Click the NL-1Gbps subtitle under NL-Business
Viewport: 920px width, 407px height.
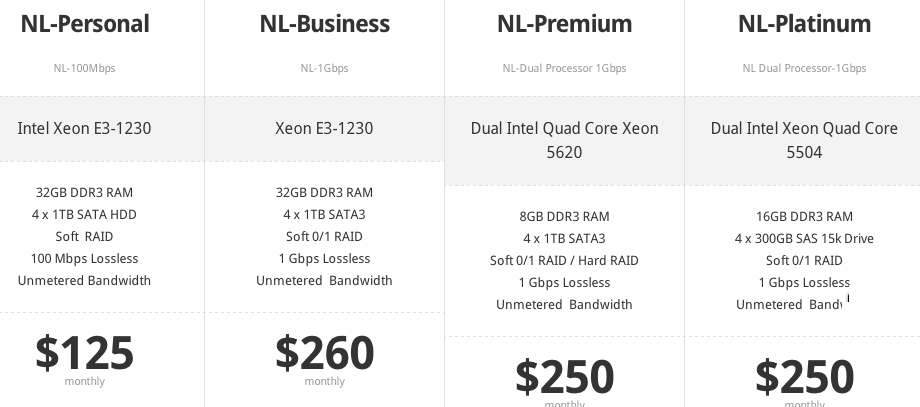[x=324, y=69]
